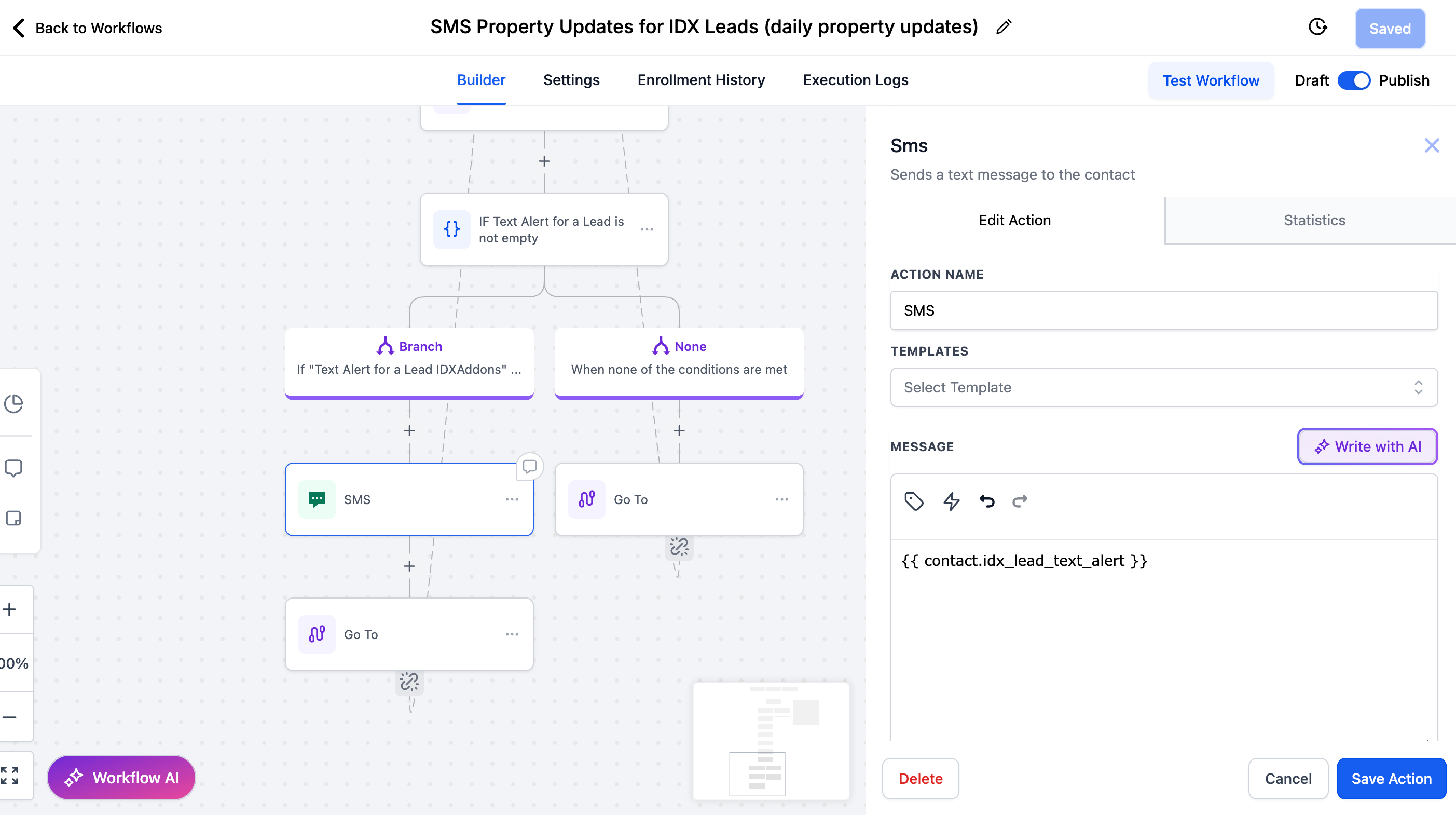Open the version history clock icon

tap(1317, 27)
